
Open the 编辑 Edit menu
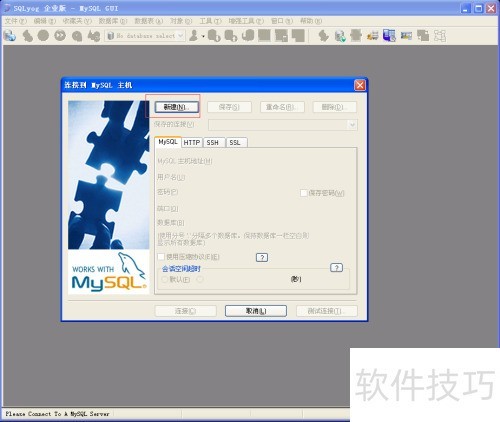(x=44, y=21)
